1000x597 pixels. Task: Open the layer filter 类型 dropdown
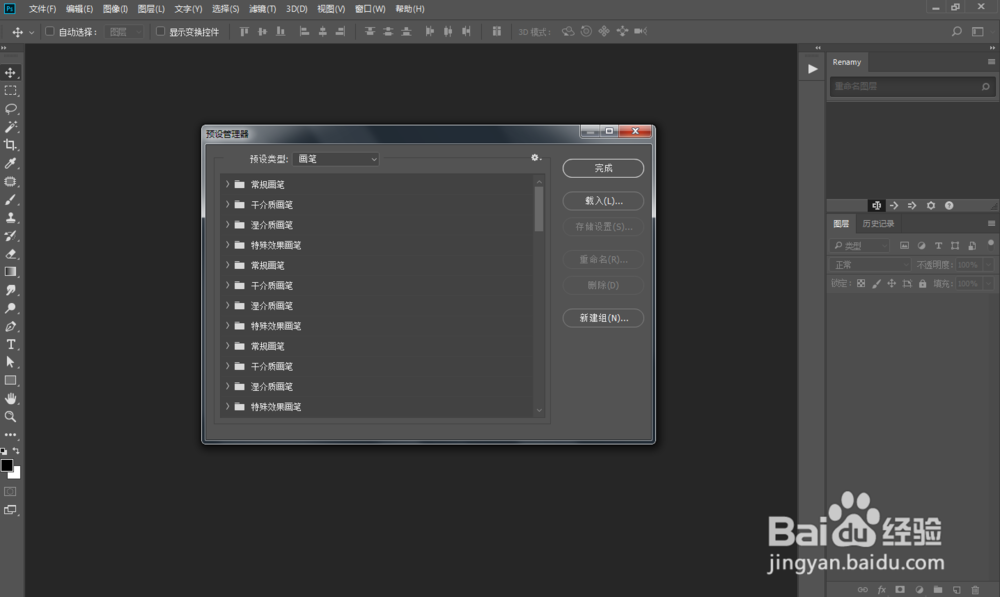coord(860,246)
